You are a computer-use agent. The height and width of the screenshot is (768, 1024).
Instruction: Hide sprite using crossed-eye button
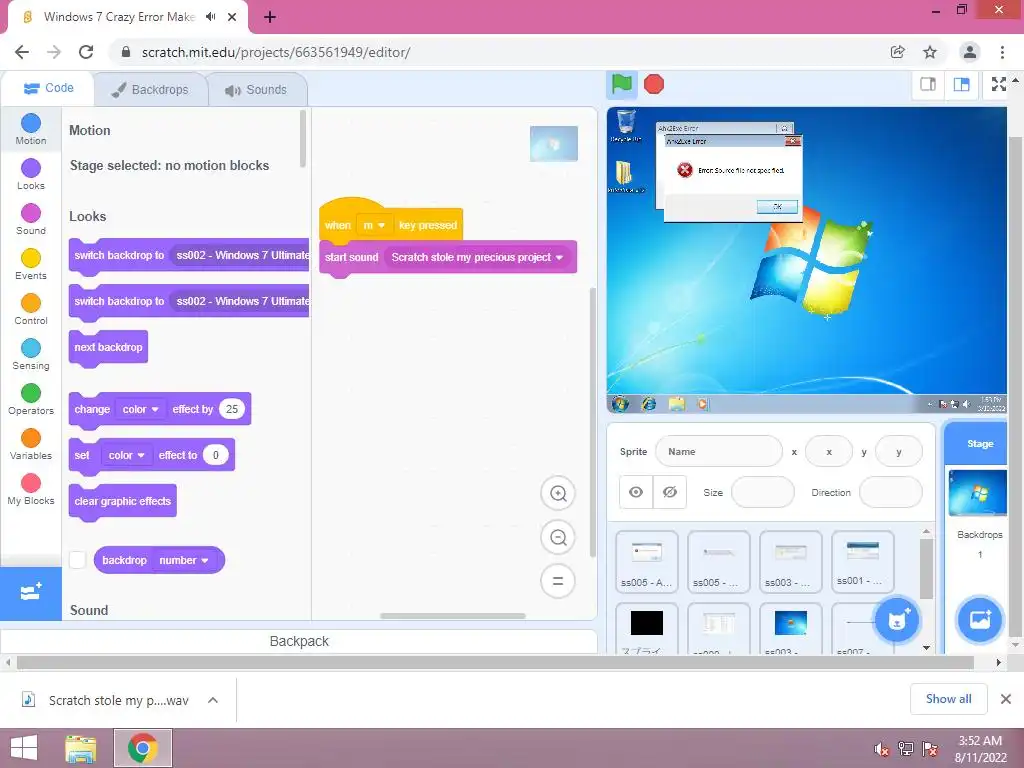pos(670,492)
